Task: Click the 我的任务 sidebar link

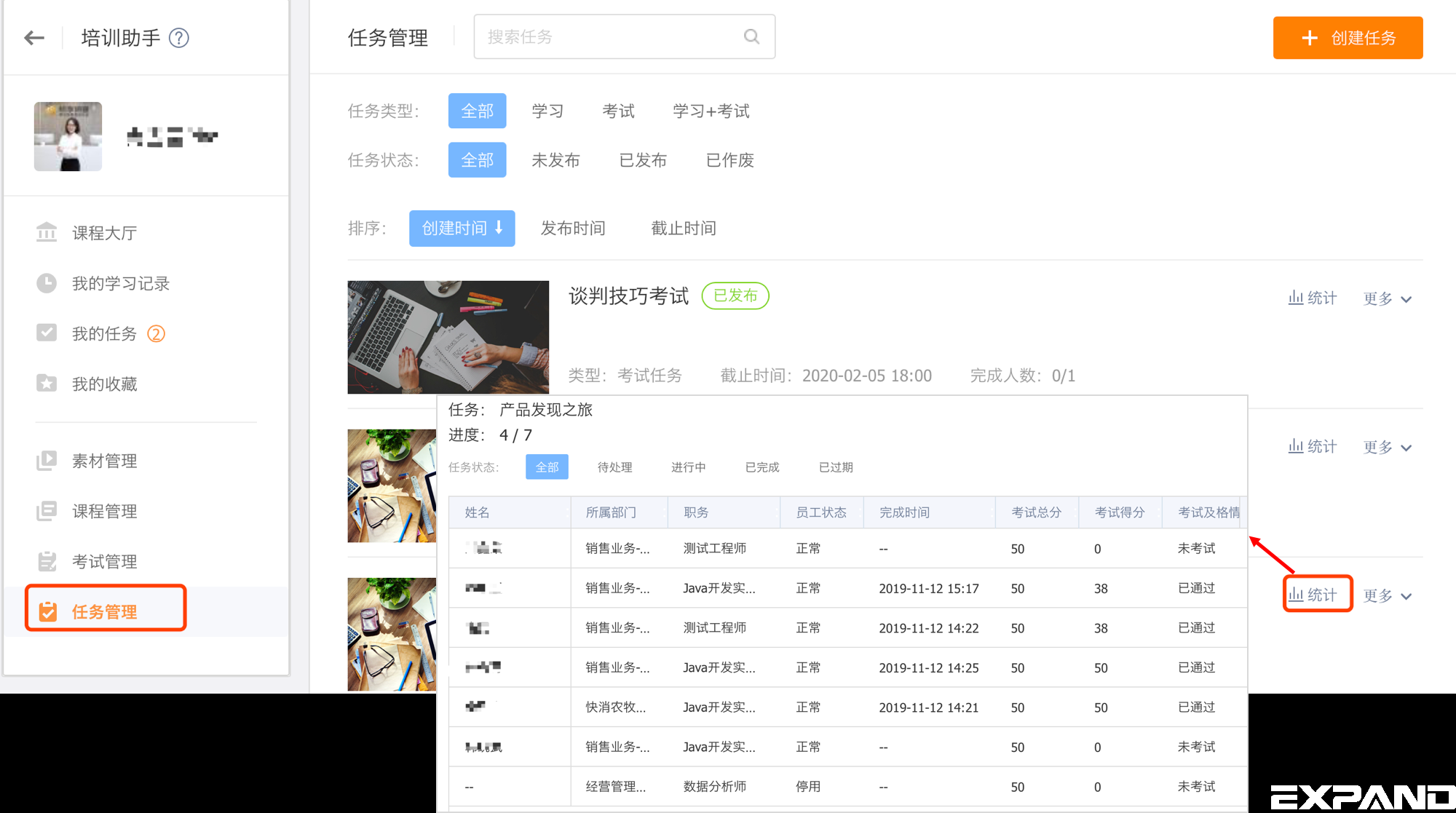Action: click(x=104, y=333)
